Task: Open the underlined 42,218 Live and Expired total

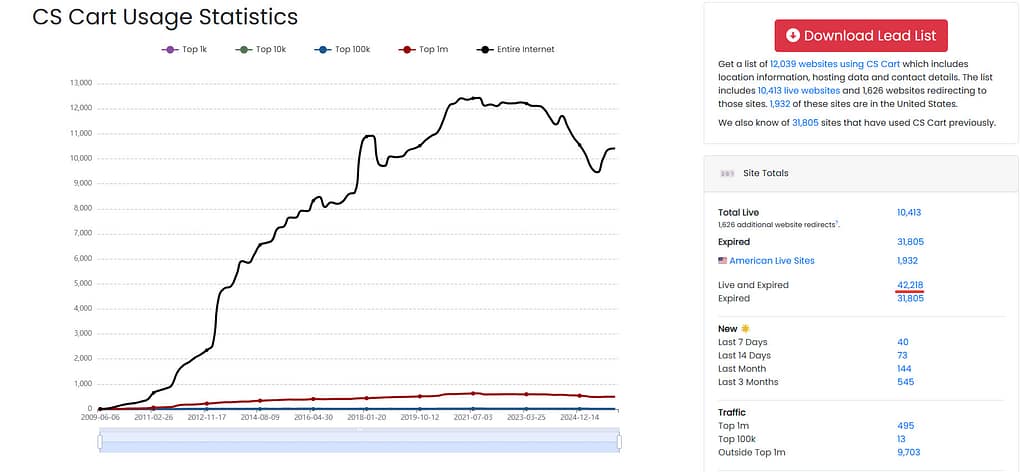Action: pyautogui.click(x=910, y=285)
